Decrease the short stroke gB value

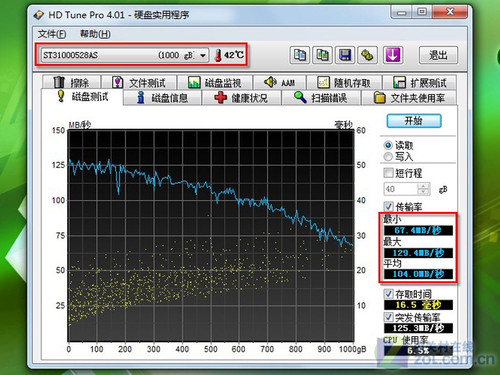point(423,192)
